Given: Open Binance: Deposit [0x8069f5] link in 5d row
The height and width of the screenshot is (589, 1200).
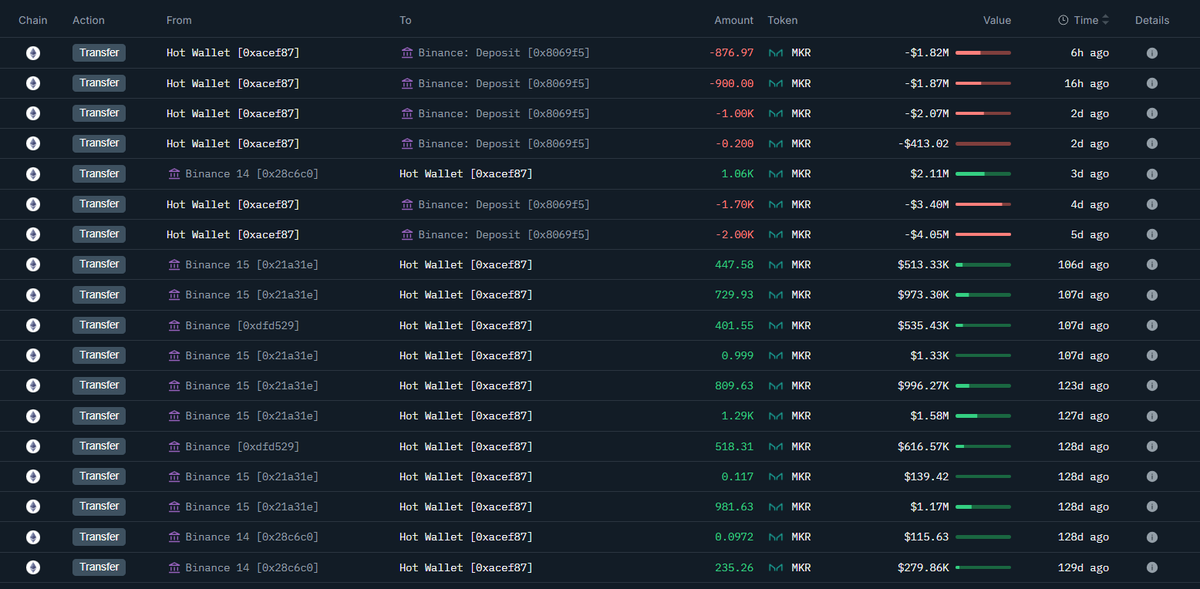Looking at the screenshot, I should coord(504,235).
